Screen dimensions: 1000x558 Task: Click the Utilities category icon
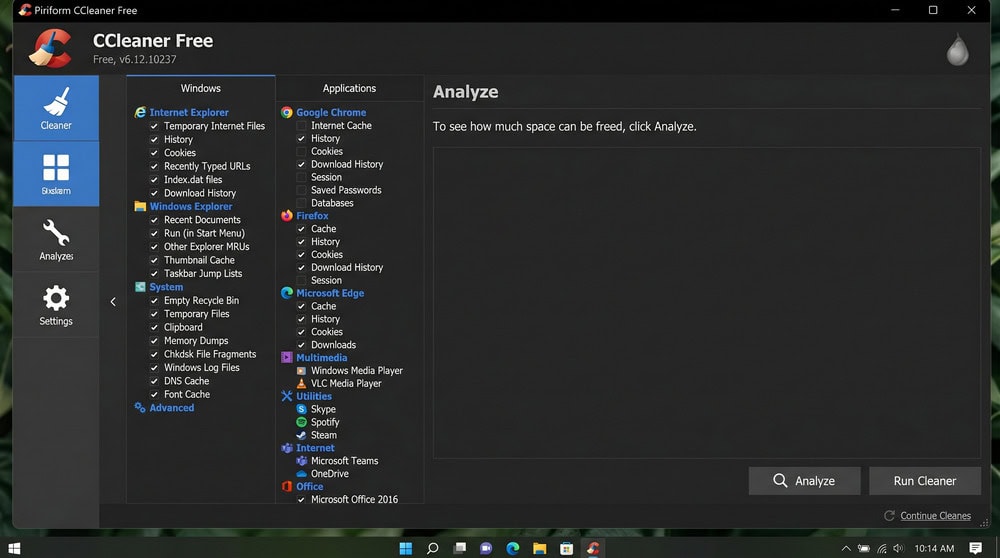coord(287,396)
